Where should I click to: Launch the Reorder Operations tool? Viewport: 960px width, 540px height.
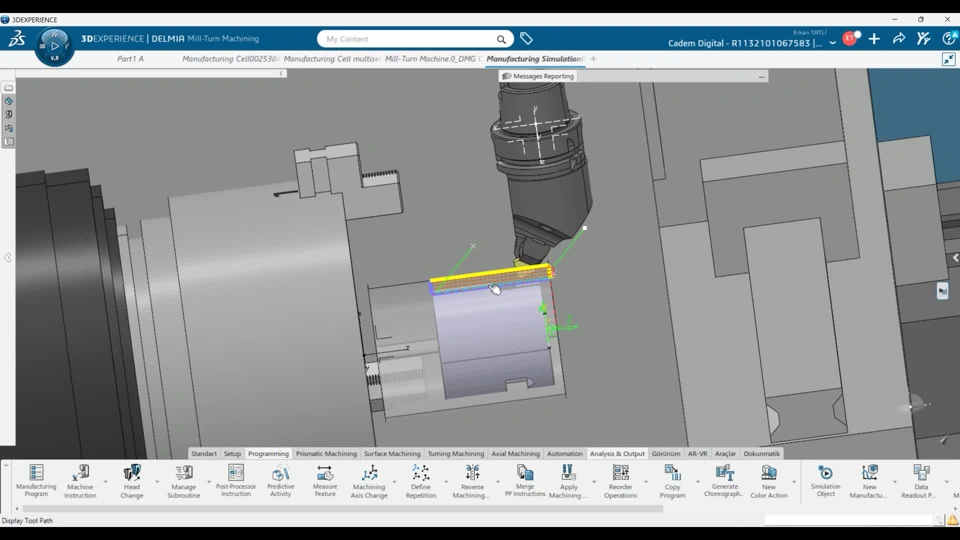pos(620,474)
